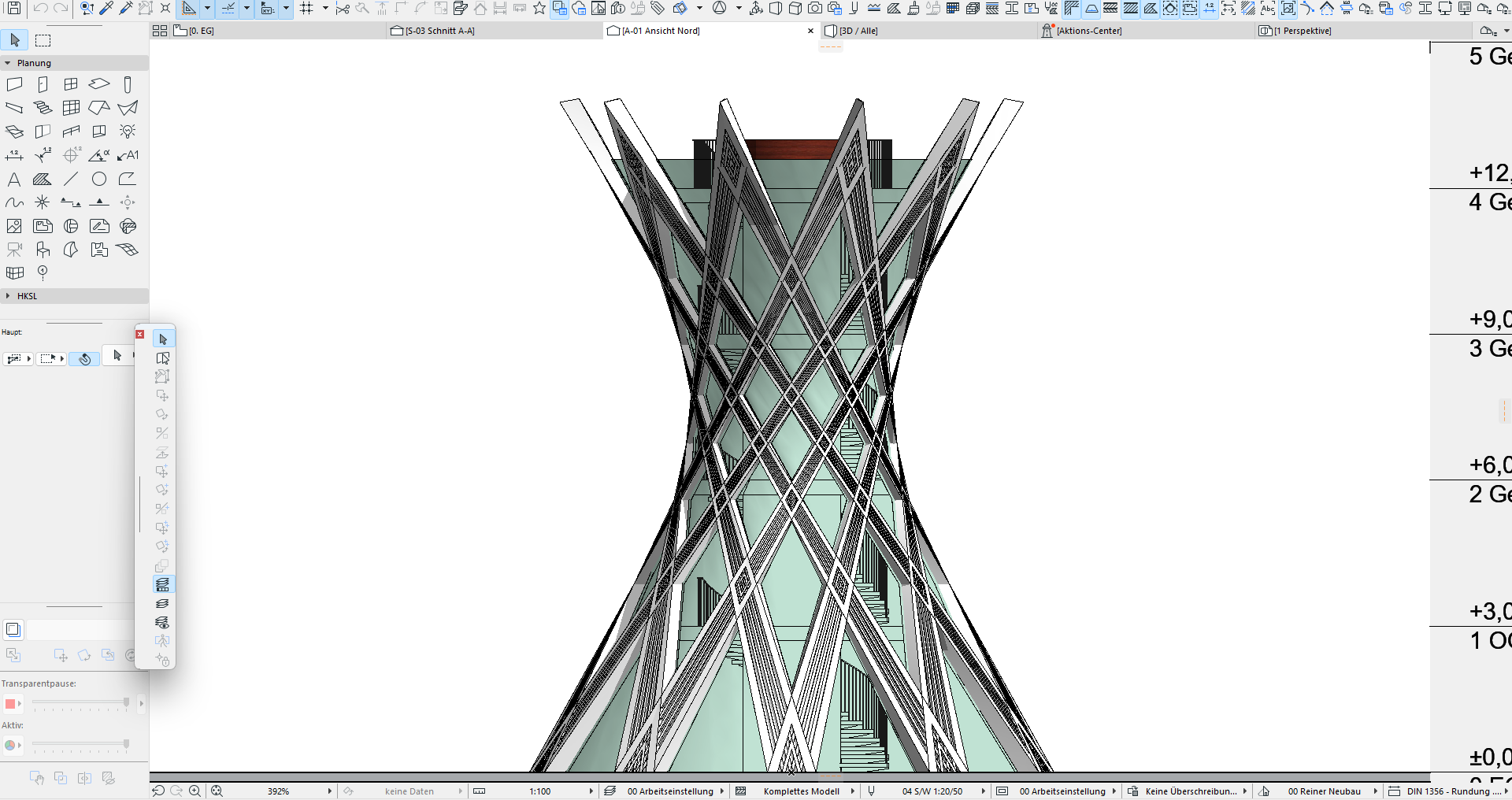This screenshot has width=1512, height=800.
Task: Select the Line tool
Action: click(x=71, y=179)
